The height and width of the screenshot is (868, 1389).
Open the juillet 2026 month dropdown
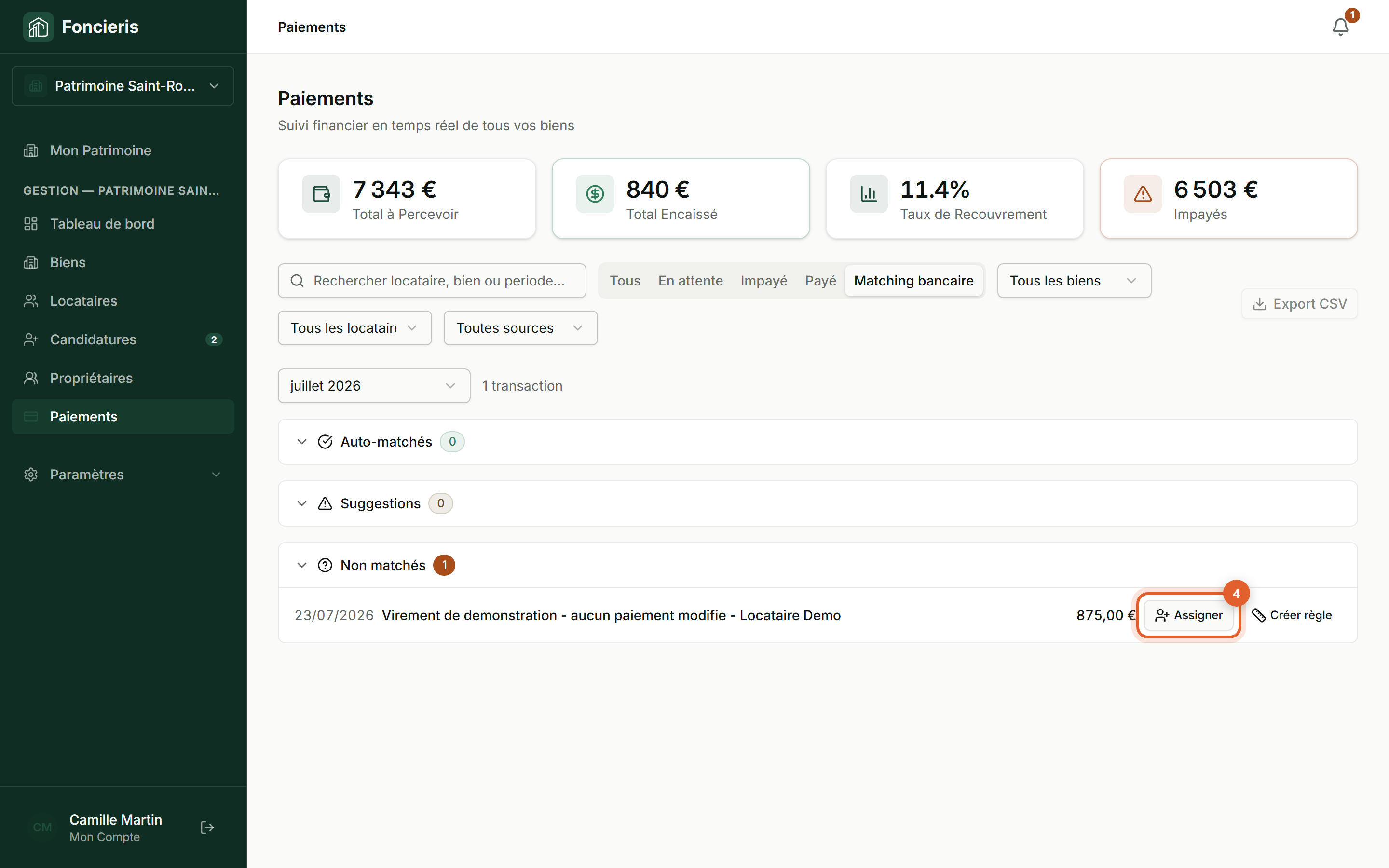374,386
